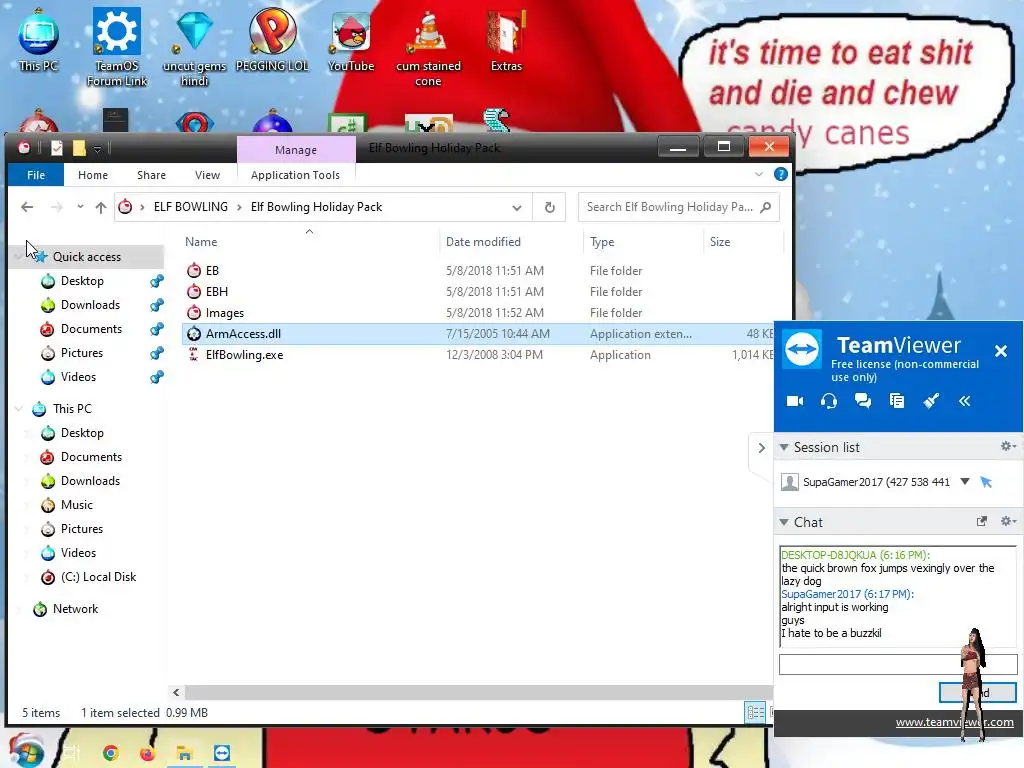The image size is (1024, 768).
Task: Open TeamOS Forum Link desktop shortcut
Action: pyautogui.click(x=117, y=47)
